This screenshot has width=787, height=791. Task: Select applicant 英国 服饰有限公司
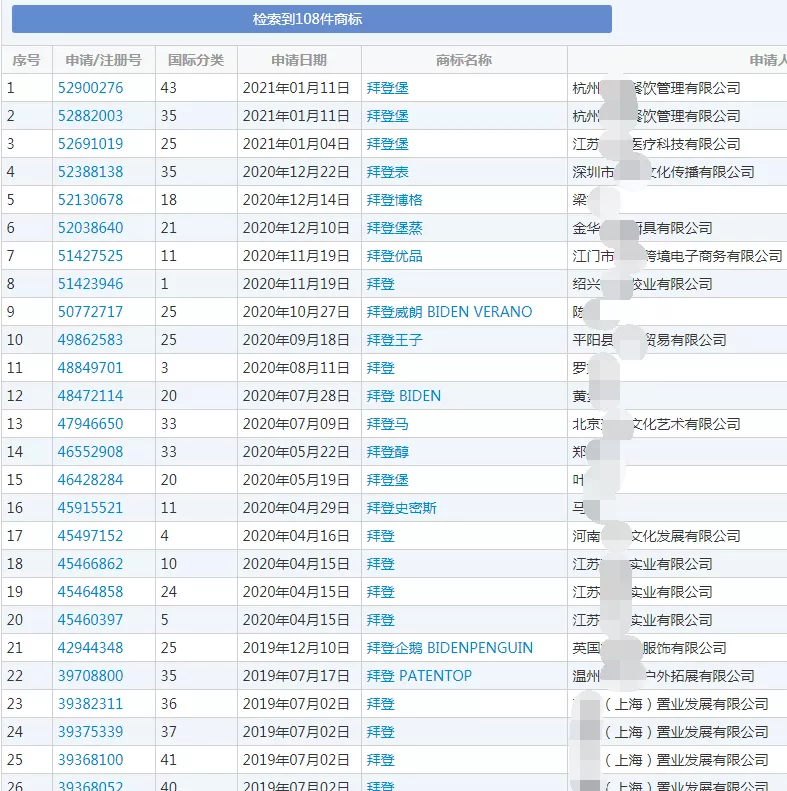point(649,648)
